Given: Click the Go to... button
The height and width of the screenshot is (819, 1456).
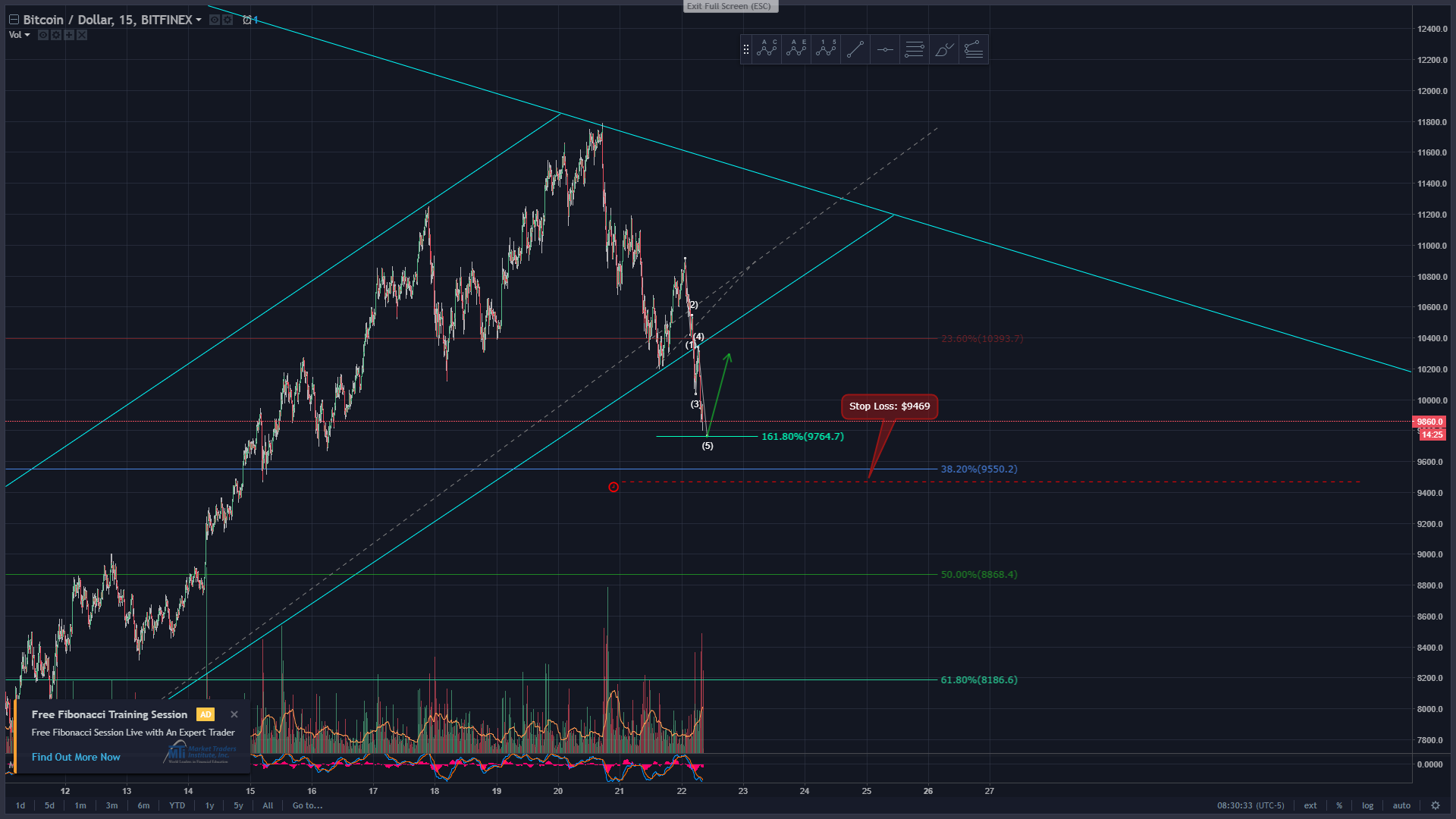Looking at the screenshot, I should pos(307,805).
